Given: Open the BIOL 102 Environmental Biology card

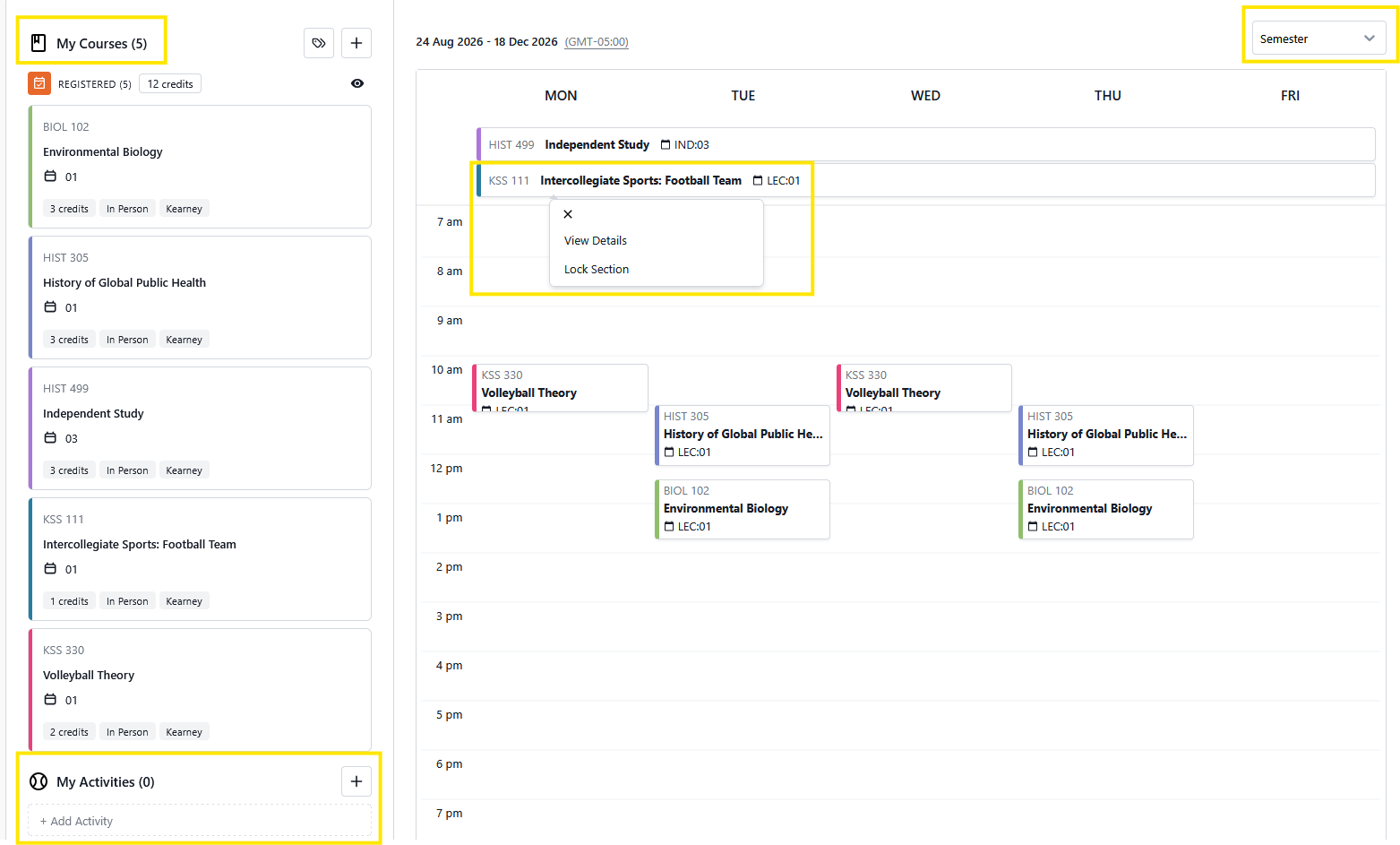Looking at the screenshot, I should click(200, 167).
